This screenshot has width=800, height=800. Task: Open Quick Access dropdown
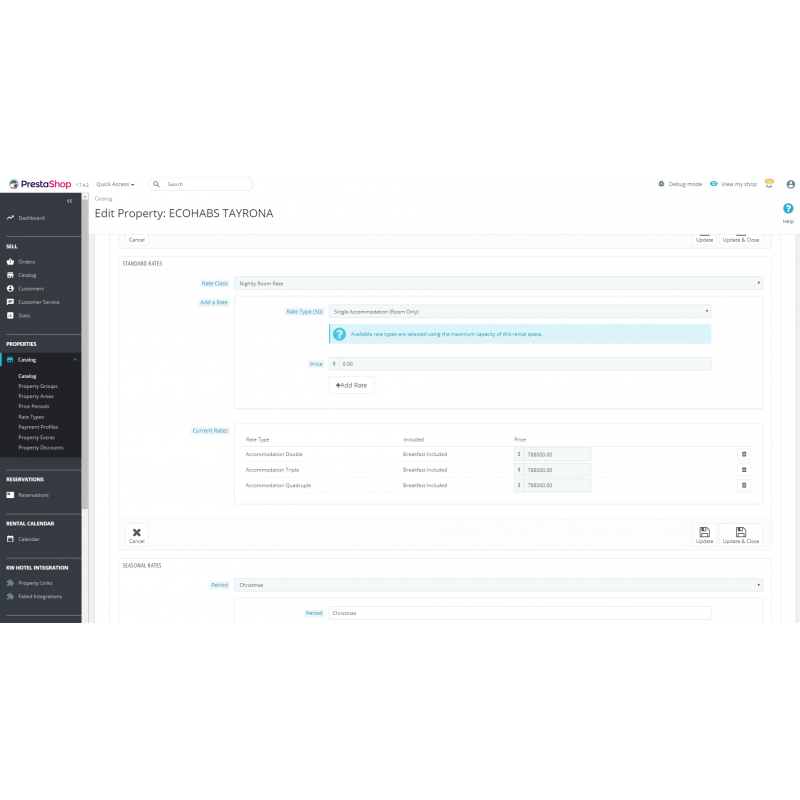[x=115, y=184]
